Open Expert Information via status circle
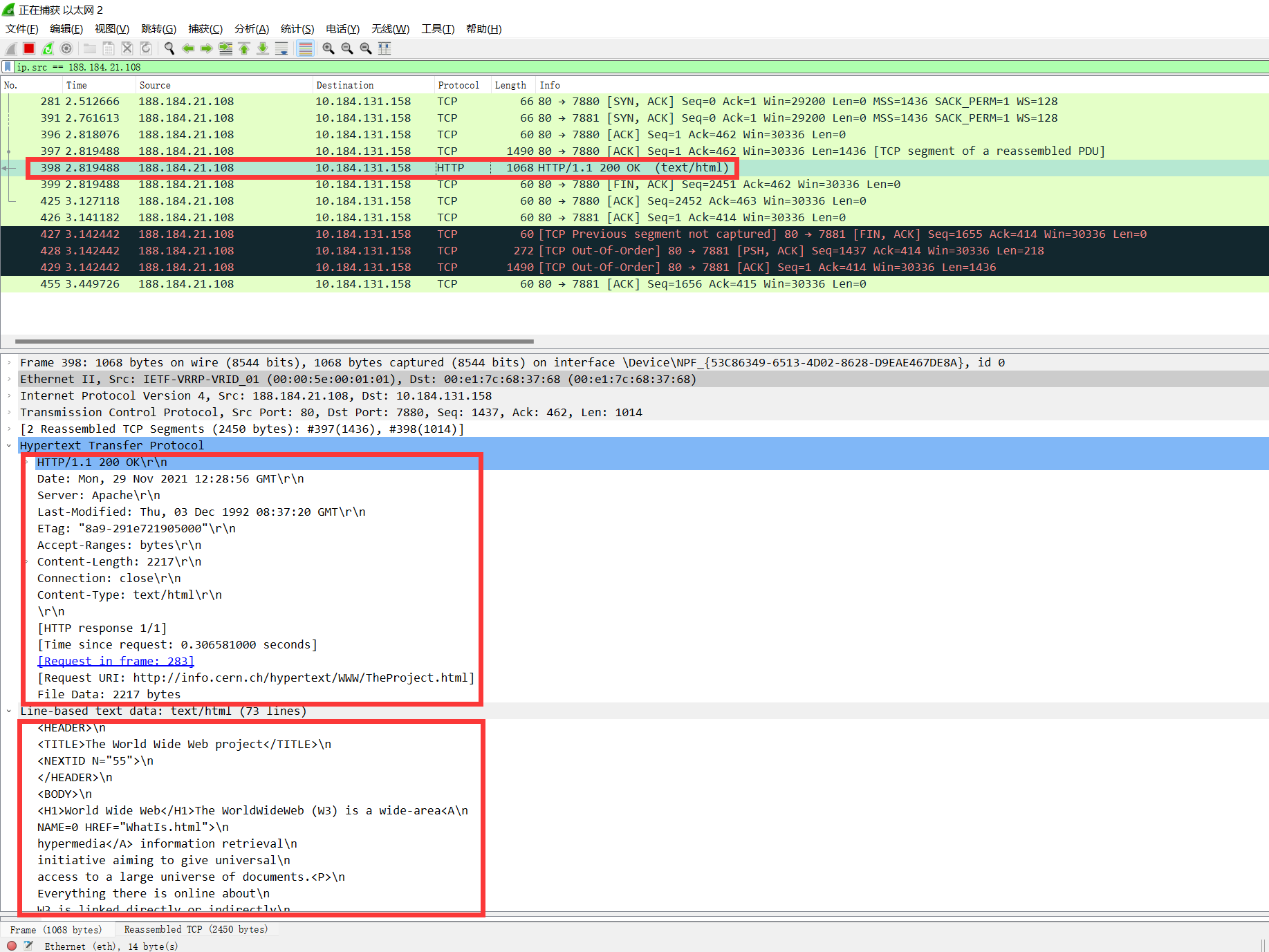1269x952 pixels. [x=11, y=946]
